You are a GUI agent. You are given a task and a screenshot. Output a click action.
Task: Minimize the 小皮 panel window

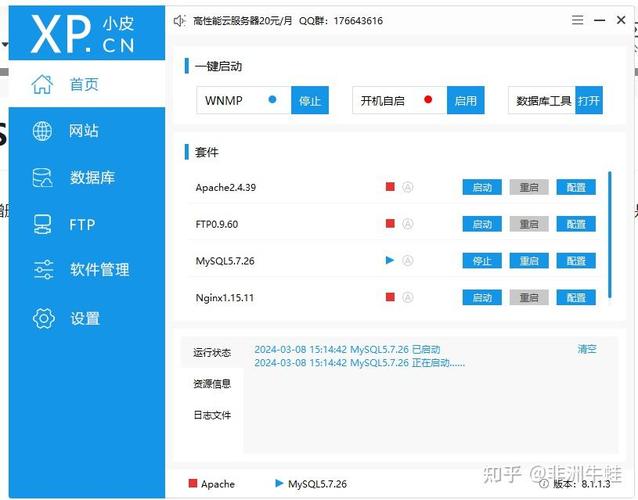tap(599, 20)
